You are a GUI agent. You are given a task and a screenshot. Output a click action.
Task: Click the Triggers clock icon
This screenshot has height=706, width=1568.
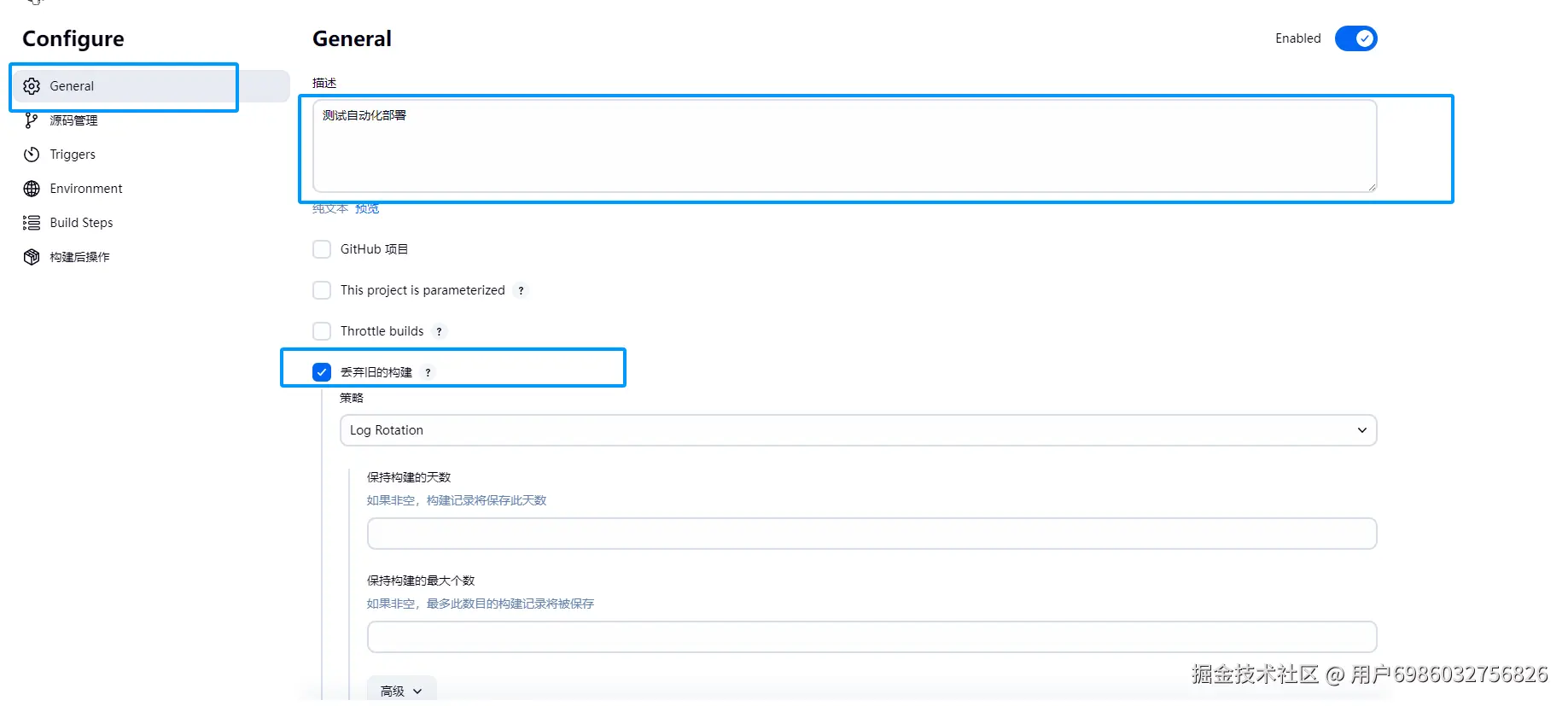[32, 155]
